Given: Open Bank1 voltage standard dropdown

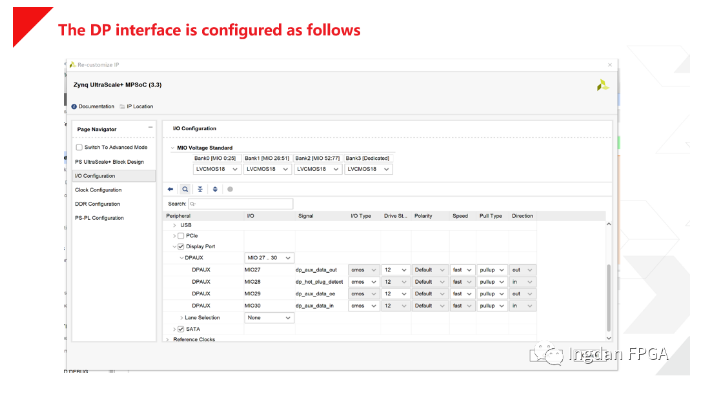Looking at the screenshot, I should pyautogui.click(x=267, y=169).
